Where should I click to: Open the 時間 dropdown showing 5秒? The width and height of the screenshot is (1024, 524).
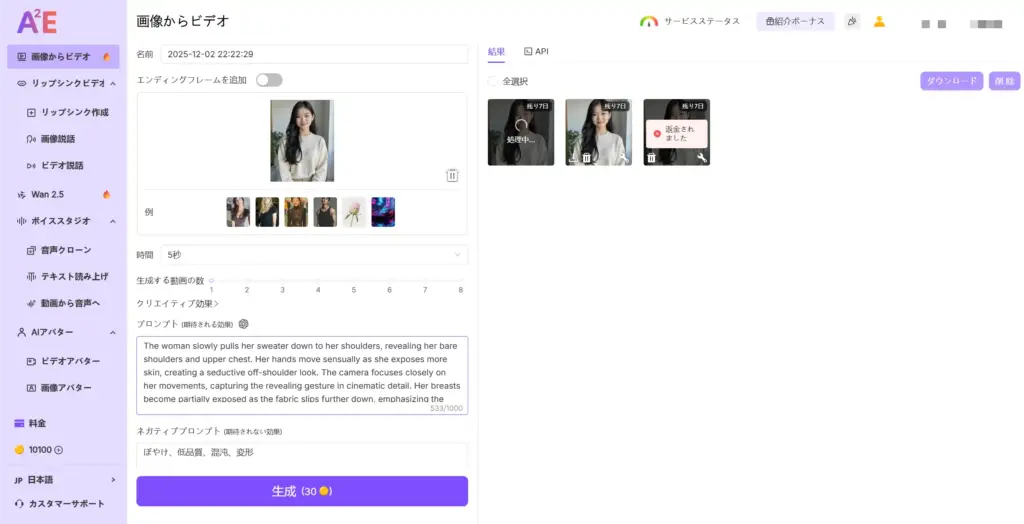coord(314,255)
